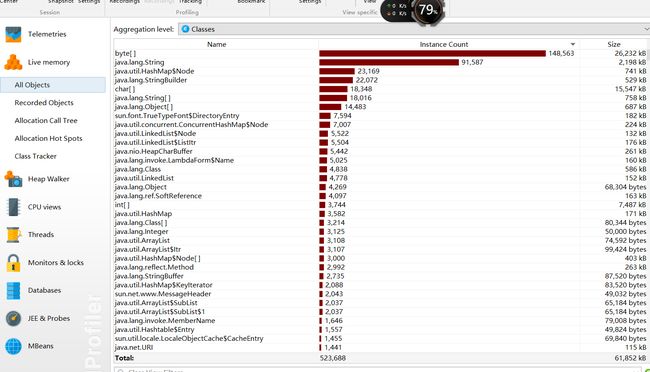Select Allocation Call Tree view
Screen dimensions: 650x372
click(46, 121)
